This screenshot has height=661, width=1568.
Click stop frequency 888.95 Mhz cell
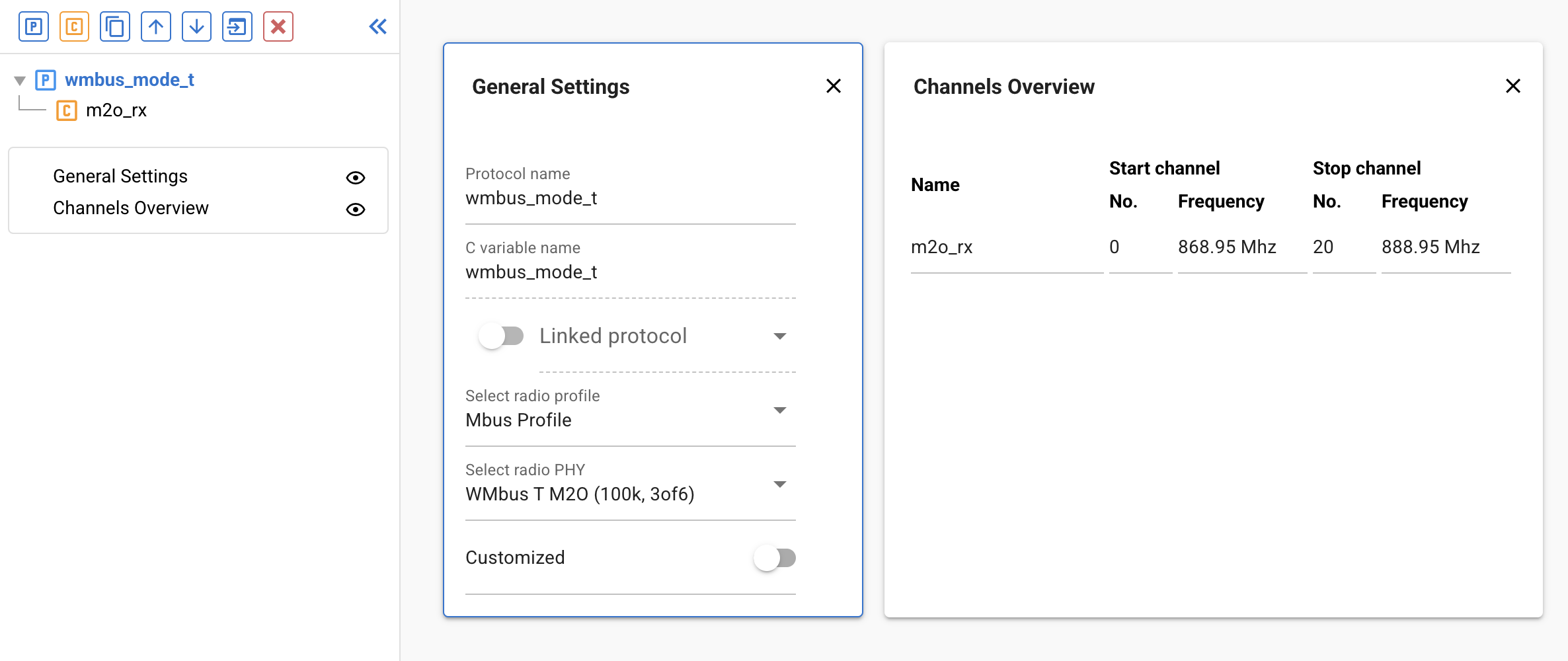(x=1431, y=247)
